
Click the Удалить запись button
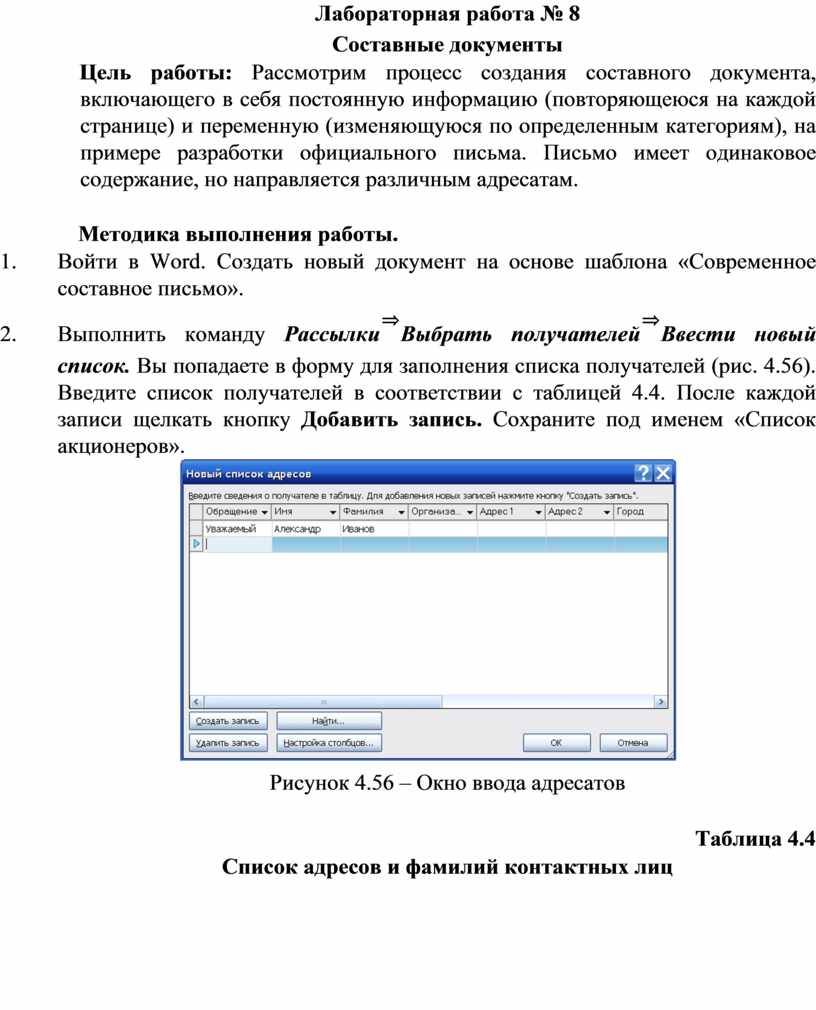pos(228,743)
